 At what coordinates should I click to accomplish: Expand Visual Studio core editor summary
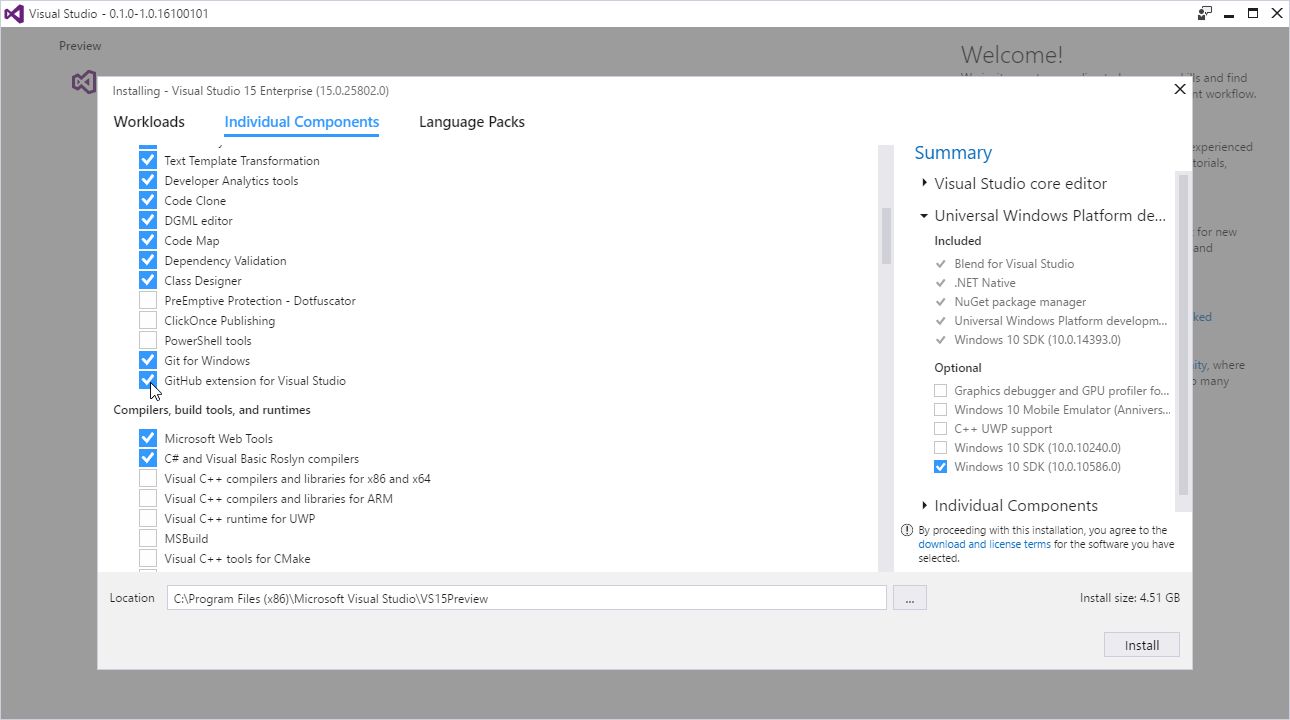coord(924,184)
